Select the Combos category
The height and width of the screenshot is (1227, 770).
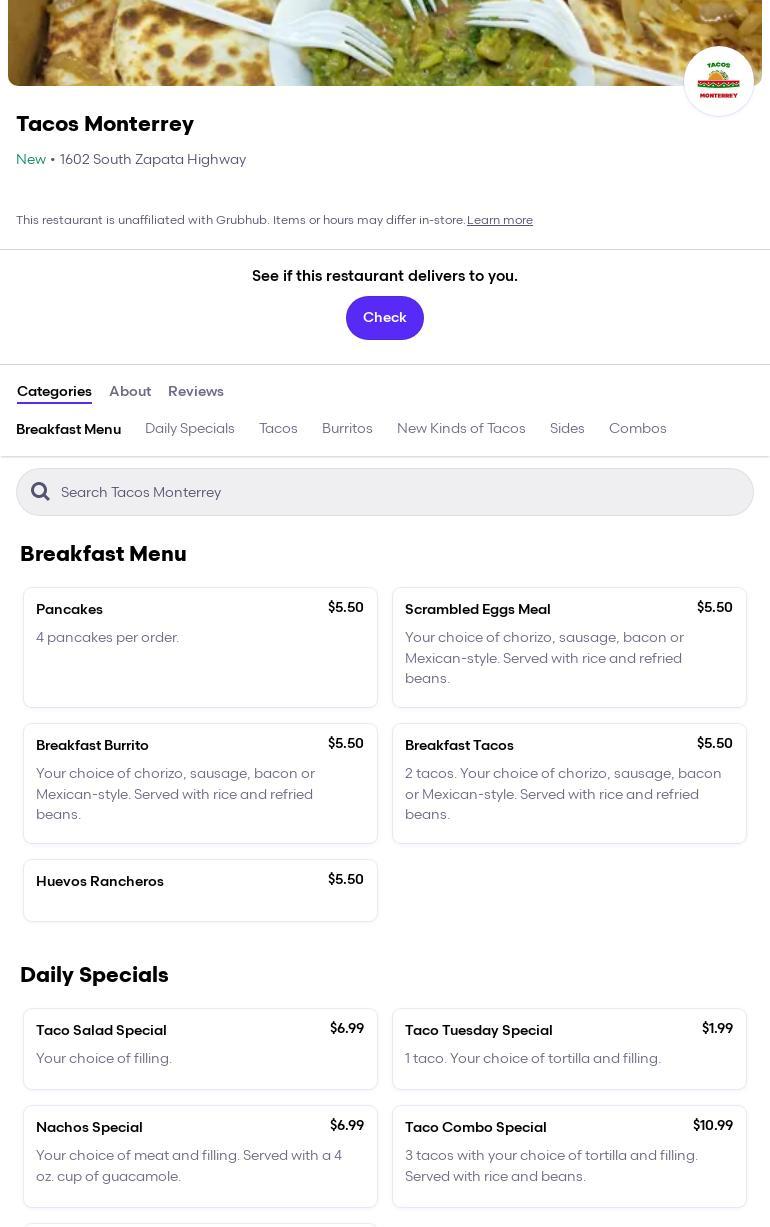coord(637,428)
